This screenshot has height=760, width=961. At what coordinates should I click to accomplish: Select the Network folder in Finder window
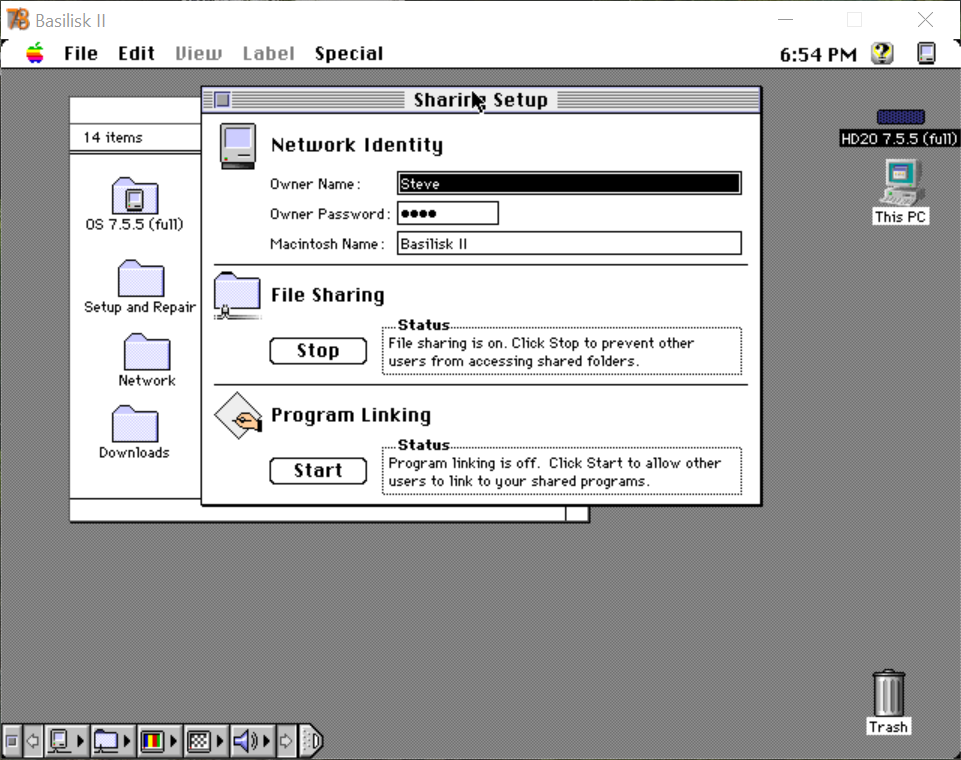click(x=147, y=352)
